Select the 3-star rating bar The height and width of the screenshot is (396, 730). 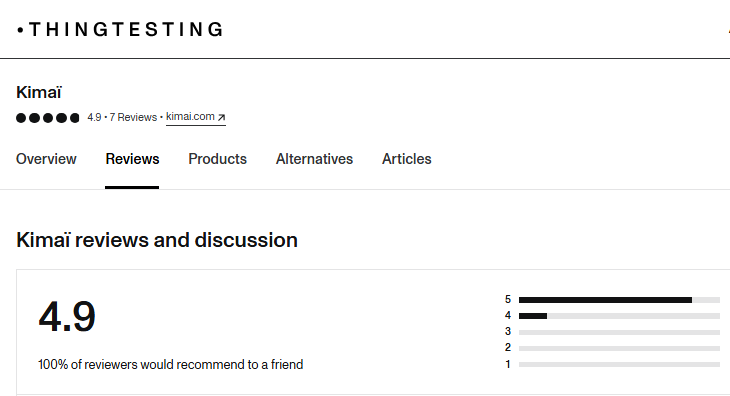619,332
